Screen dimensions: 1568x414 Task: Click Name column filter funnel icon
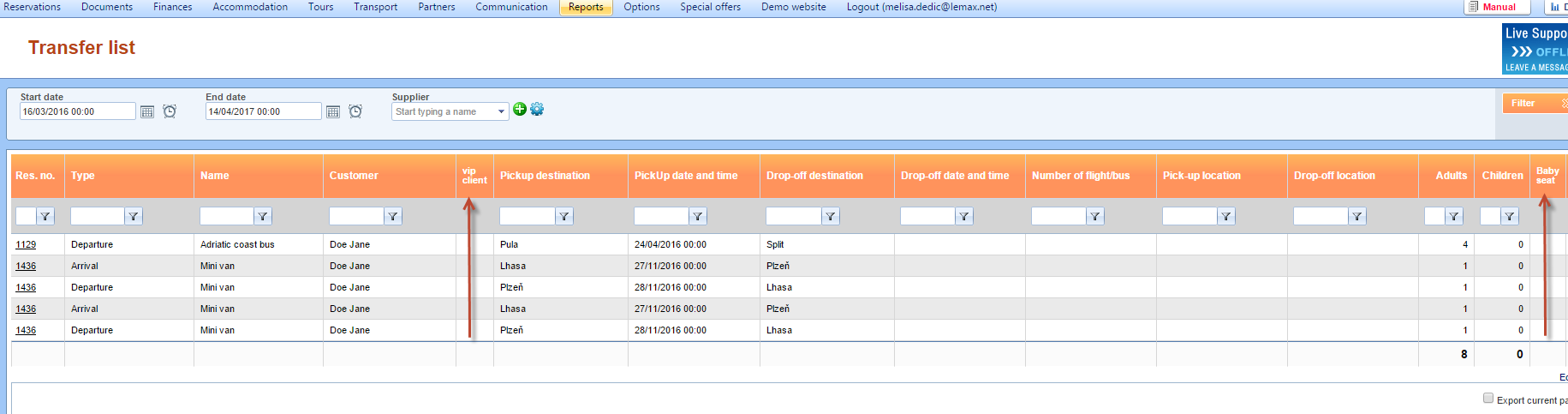tap(263, 216)
